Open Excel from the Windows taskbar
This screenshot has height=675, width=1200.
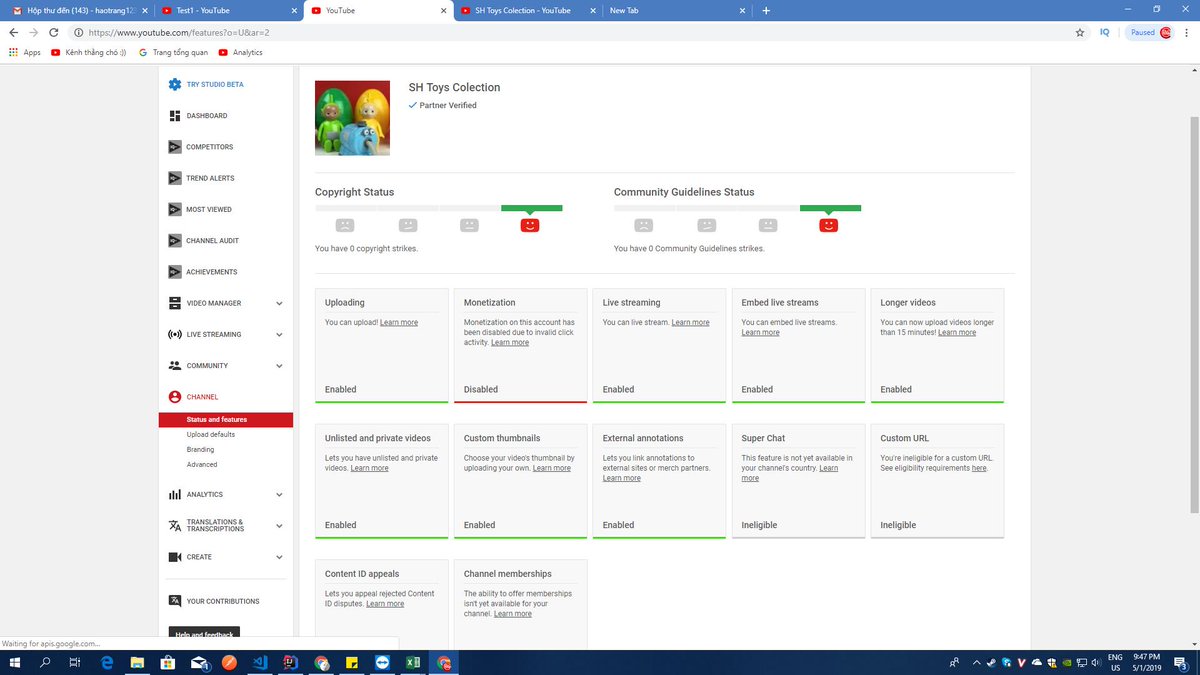411,662
